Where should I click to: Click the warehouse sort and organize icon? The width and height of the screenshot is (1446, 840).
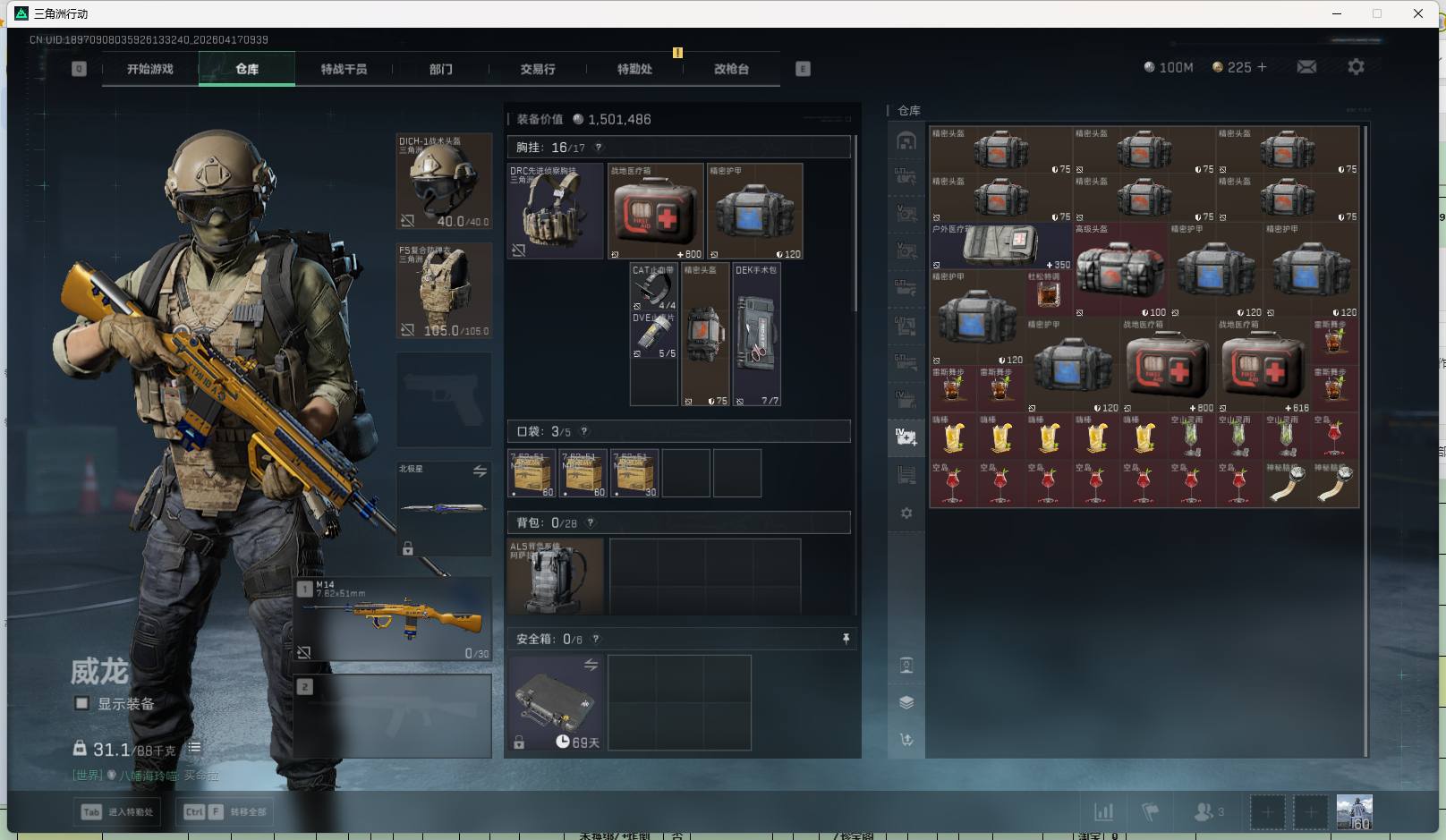[906, 740]
